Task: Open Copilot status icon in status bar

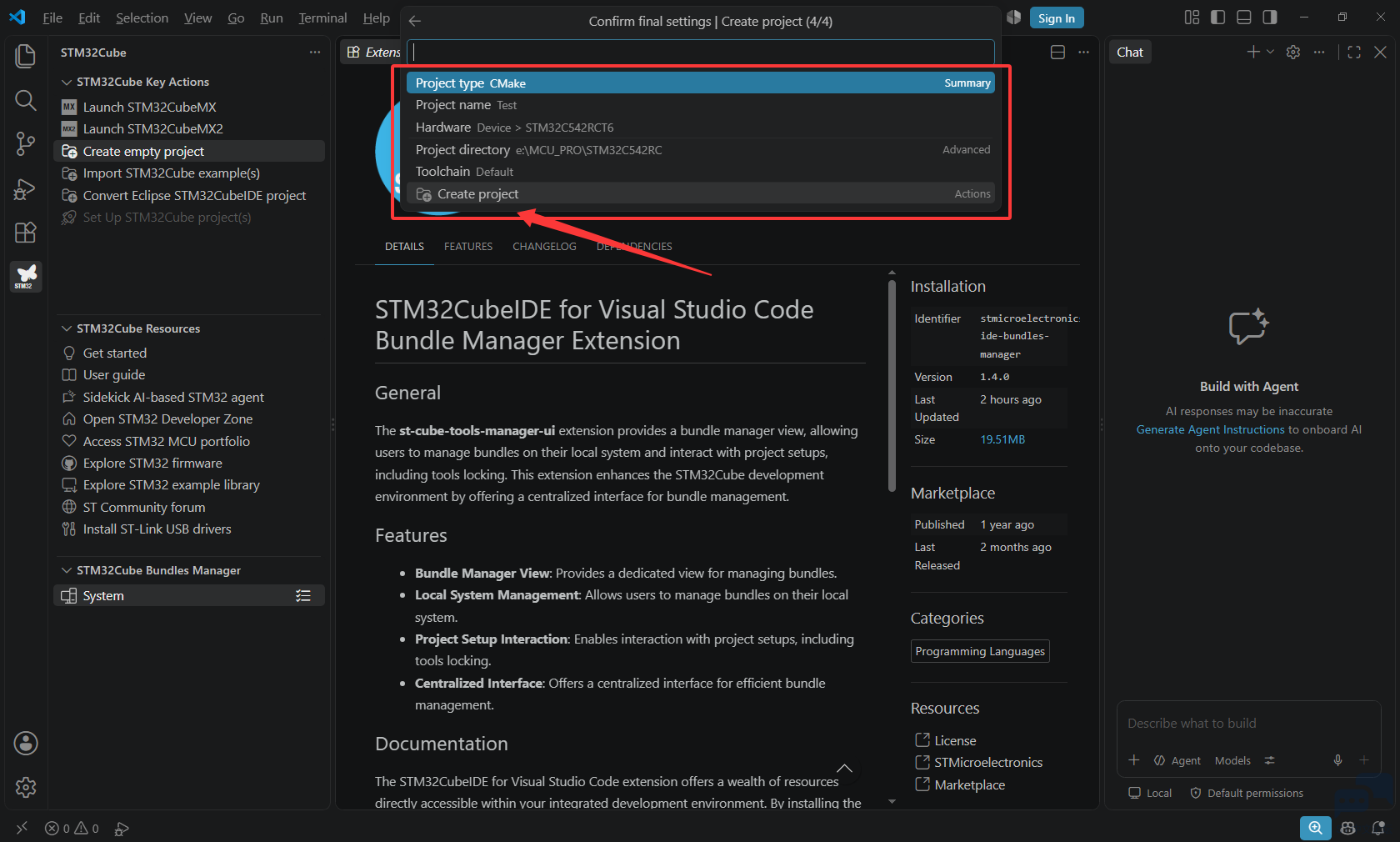Action: (1347, 828)
